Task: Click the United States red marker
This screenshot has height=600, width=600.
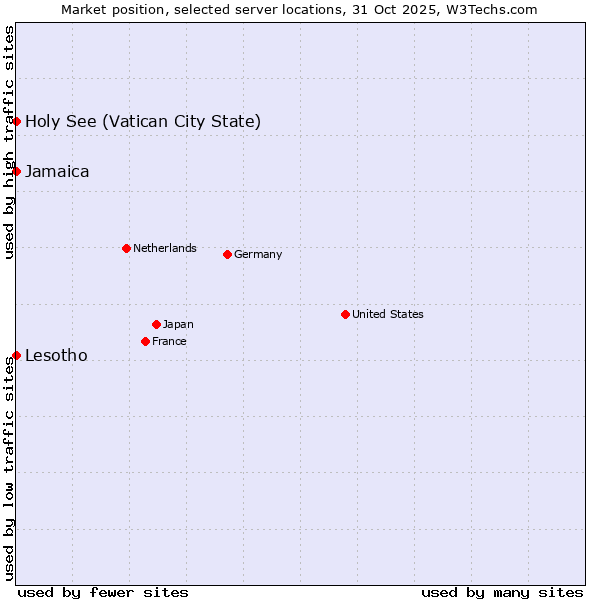Action: click(x=345, y=314)
